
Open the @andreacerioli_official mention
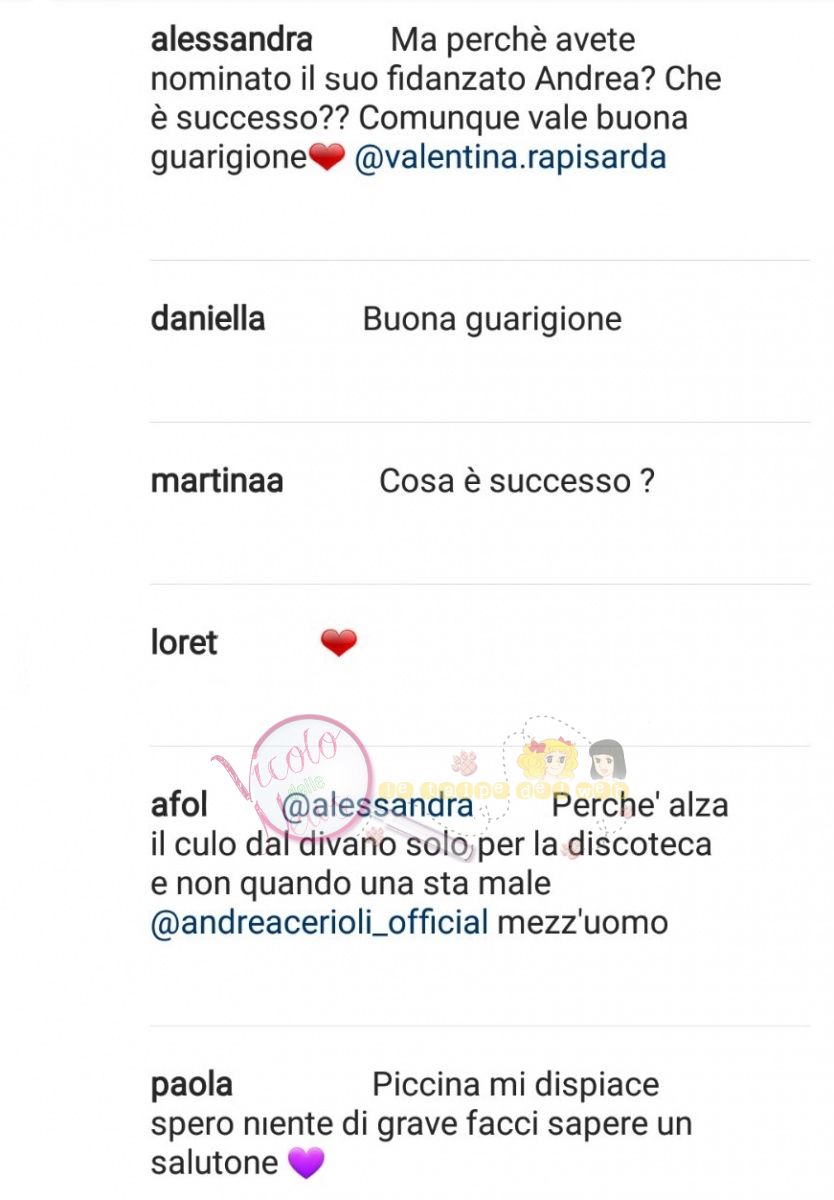click(319, 922)
